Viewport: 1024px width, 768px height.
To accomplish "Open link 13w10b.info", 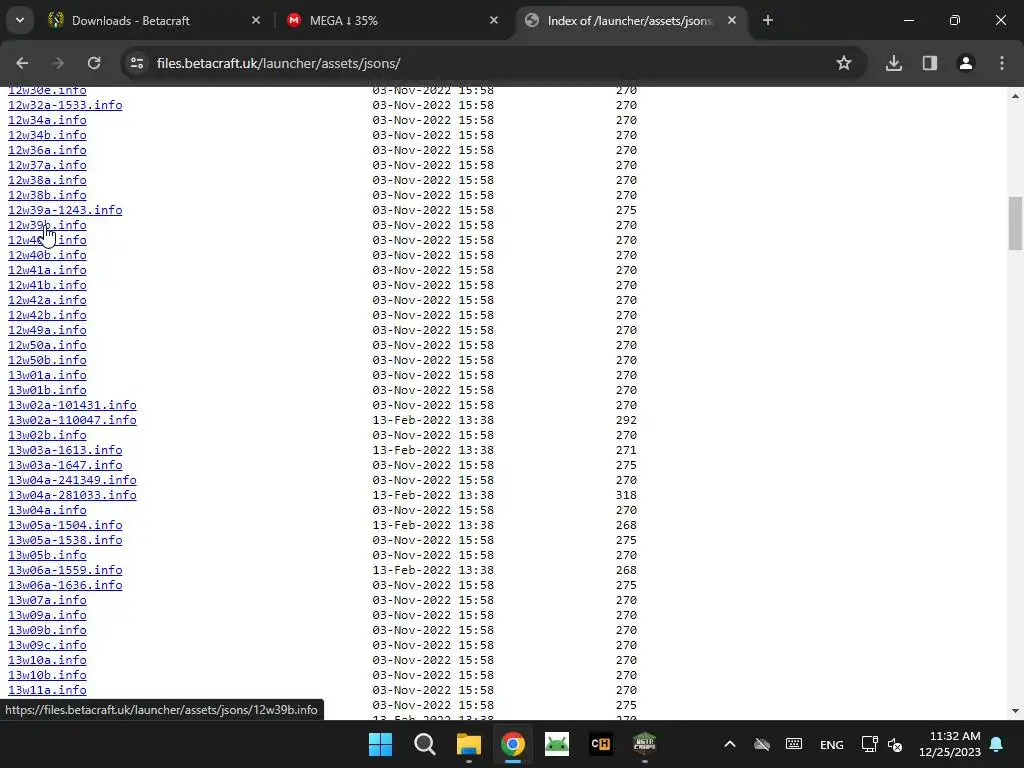I will coord(47,675).
